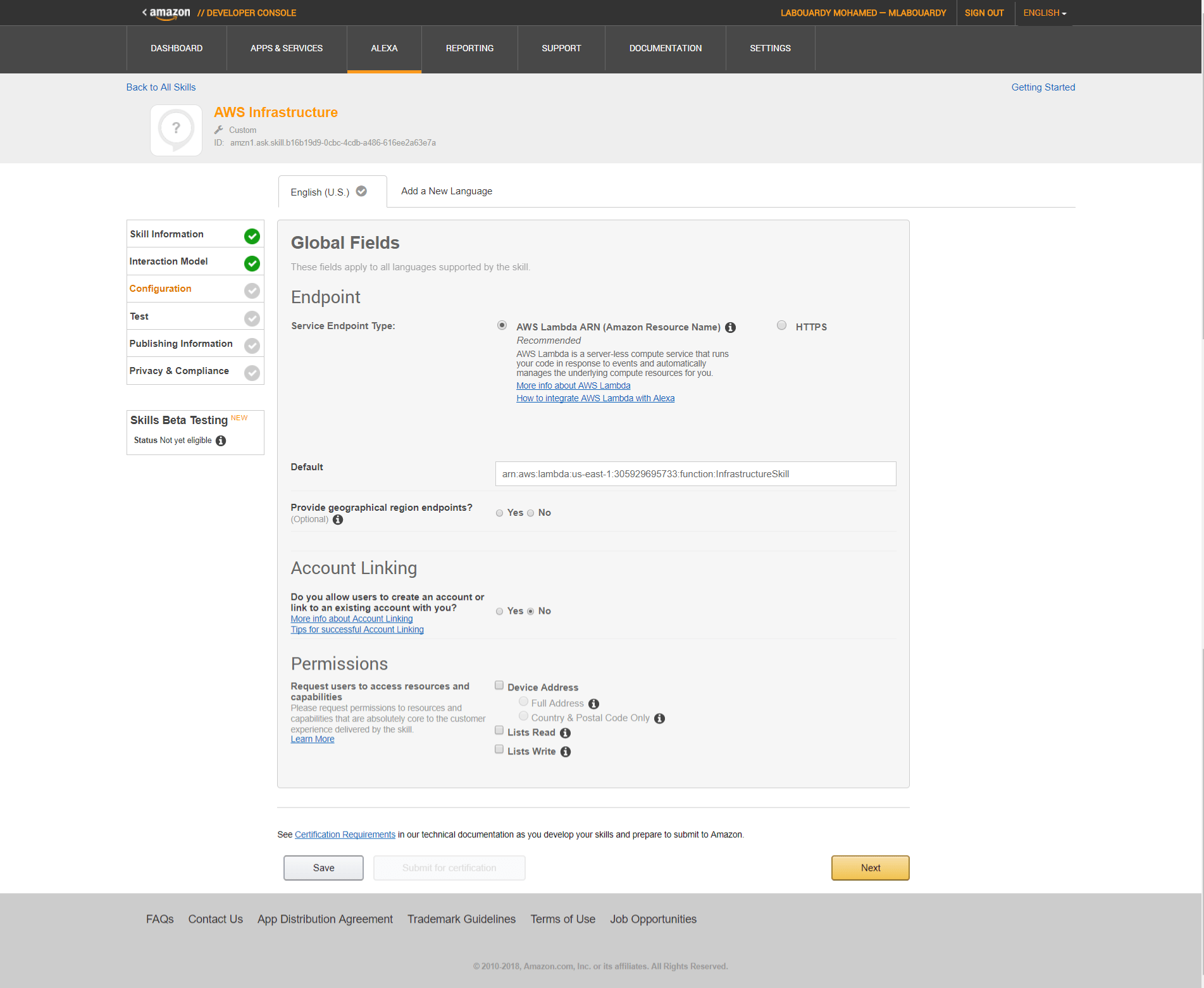1204x988 pixels.
Task: Go to Publishing Information step
Action: (195, 344)
